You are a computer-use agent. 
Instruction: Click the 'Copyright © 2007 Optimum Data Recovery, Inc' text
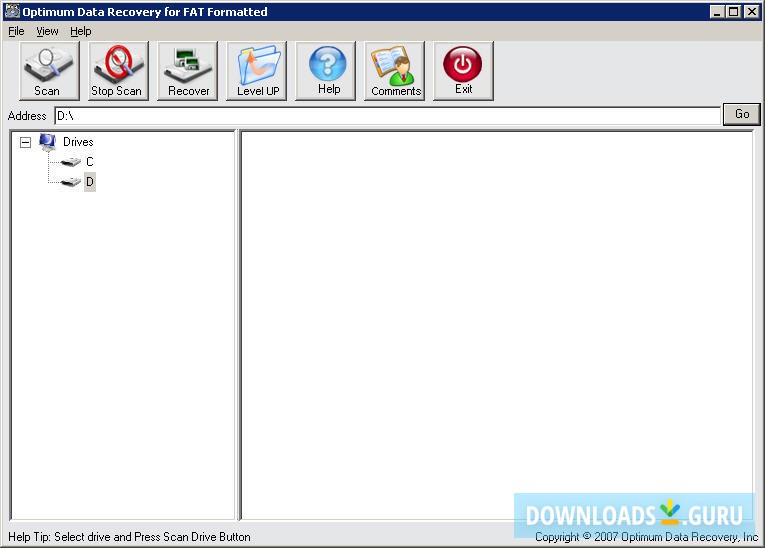point(646,537)
